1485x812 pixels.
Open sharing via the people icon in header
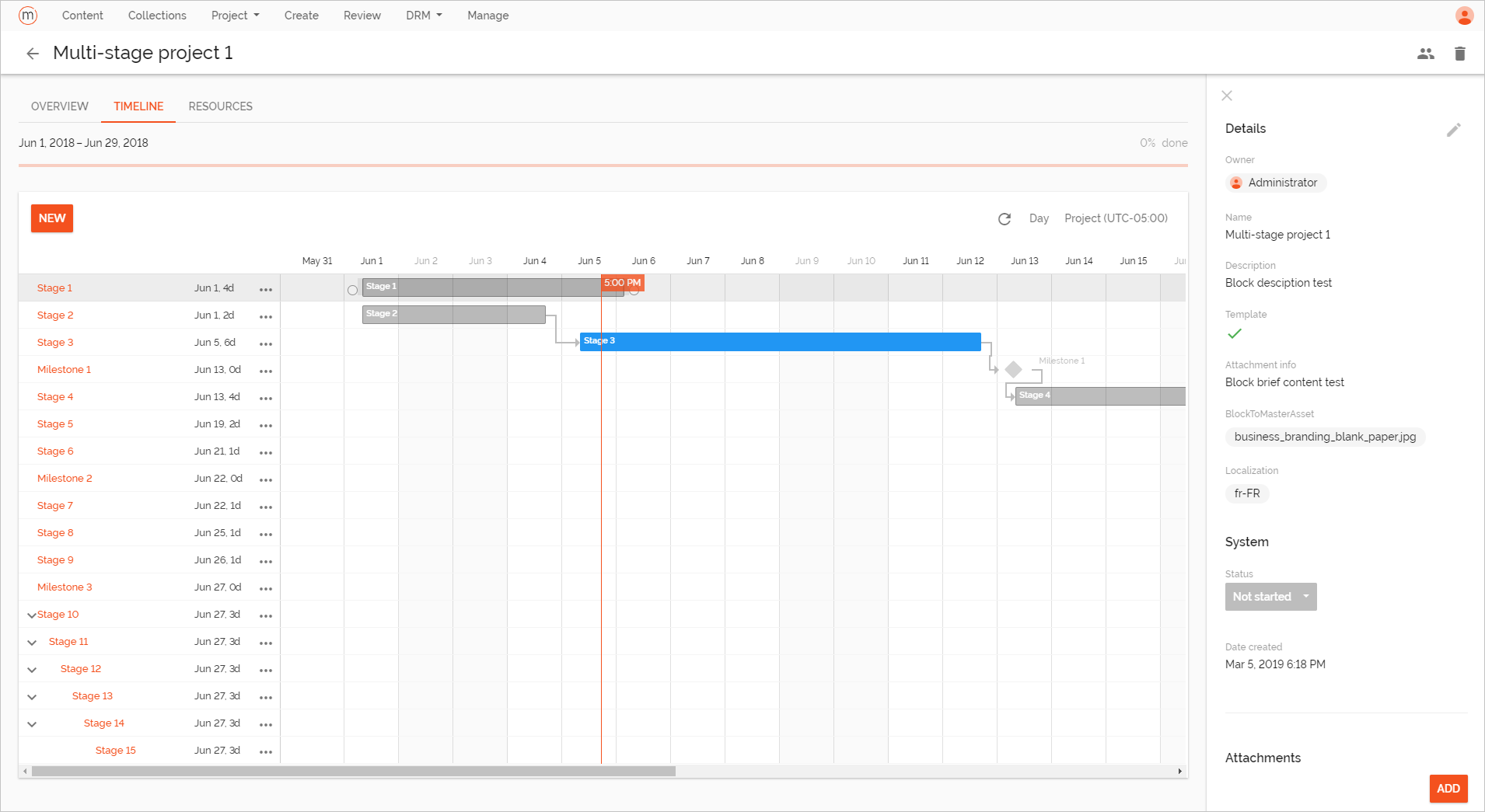coord(1426,53)
